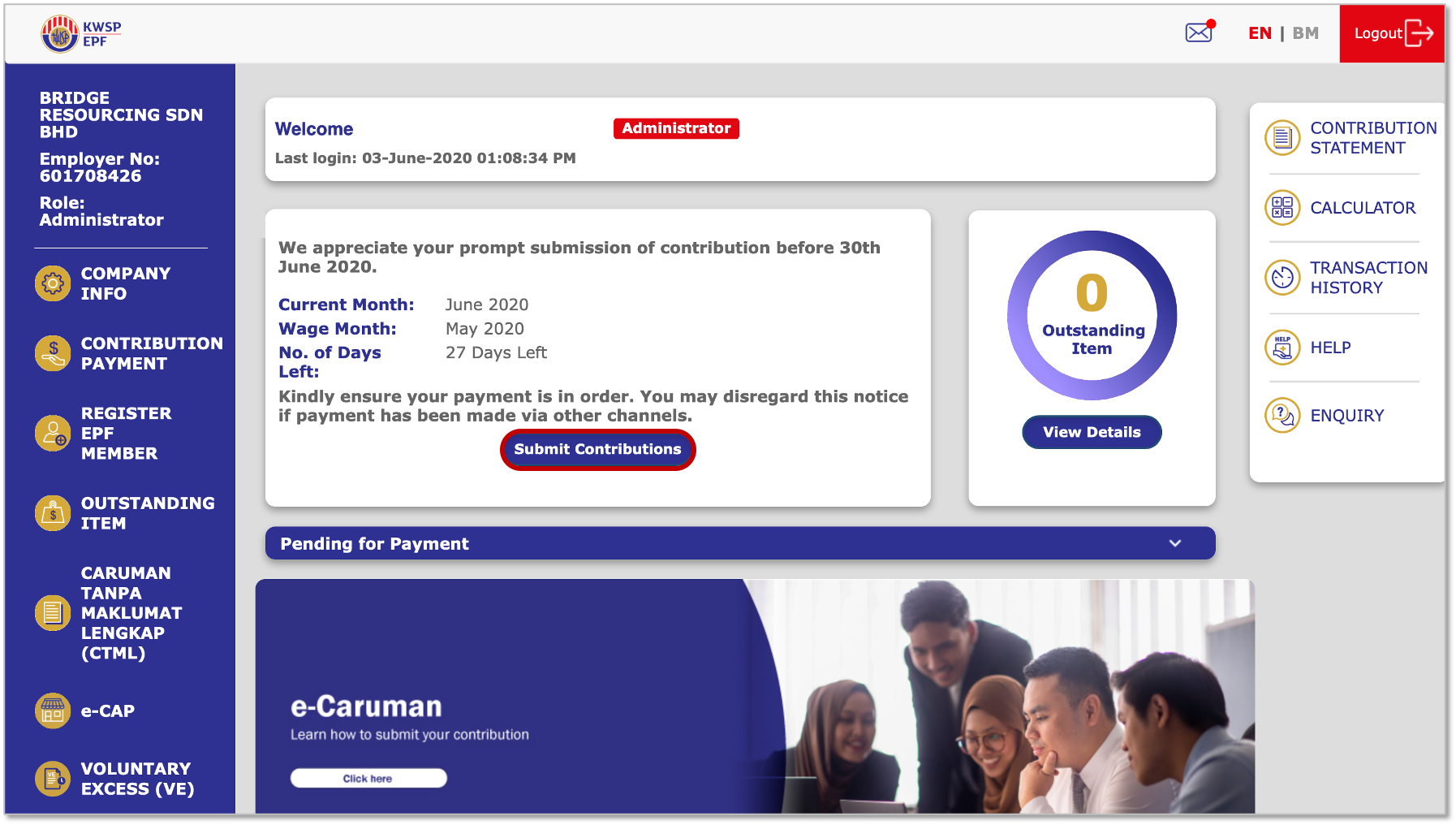Click the e-Caruman Click here button

[368, 778]
